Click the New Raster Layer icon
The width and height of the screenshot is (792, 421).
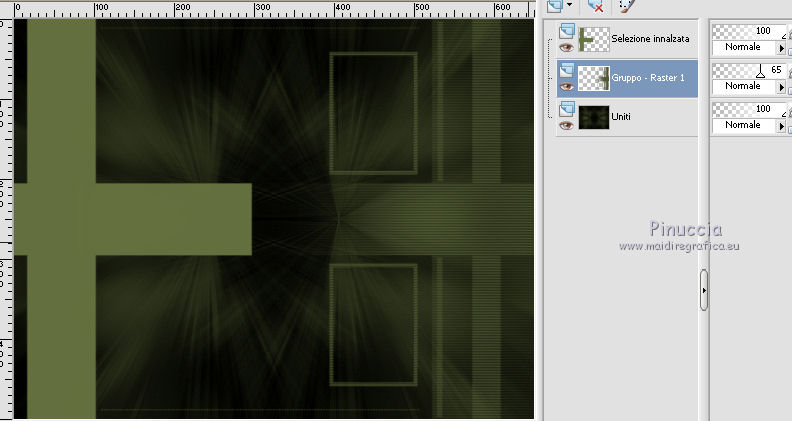[x=555, y=6]
